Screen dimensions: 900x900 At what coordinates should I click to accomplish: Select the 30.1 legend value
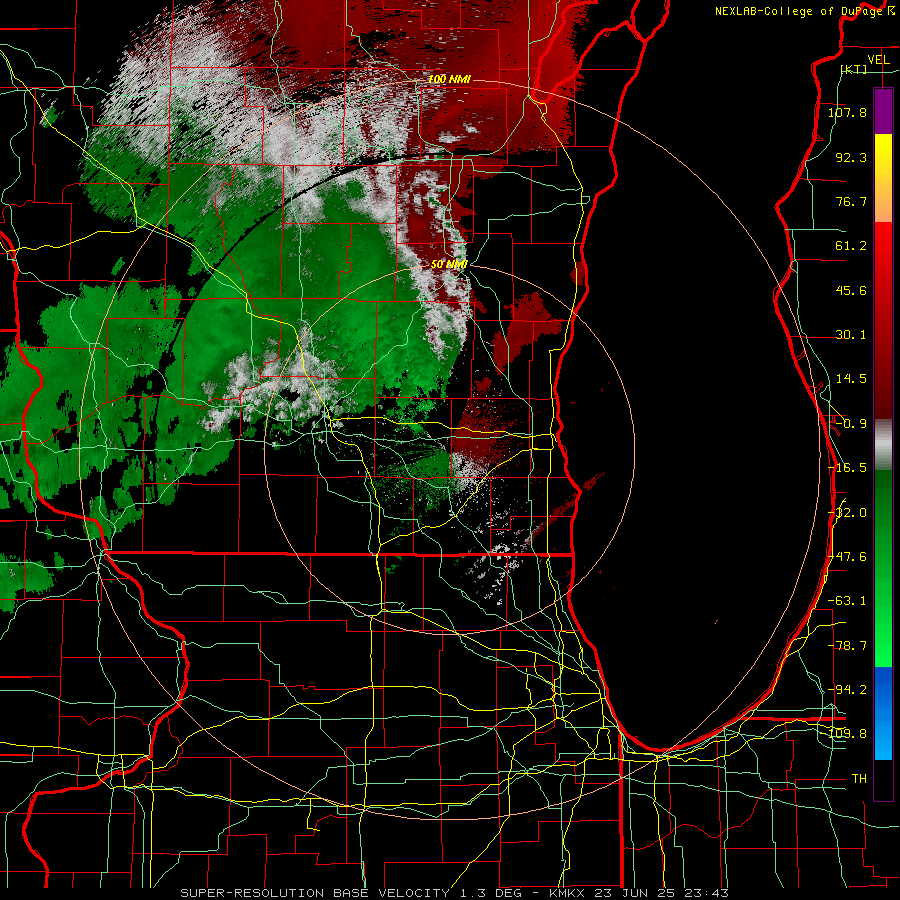point(851,335)
